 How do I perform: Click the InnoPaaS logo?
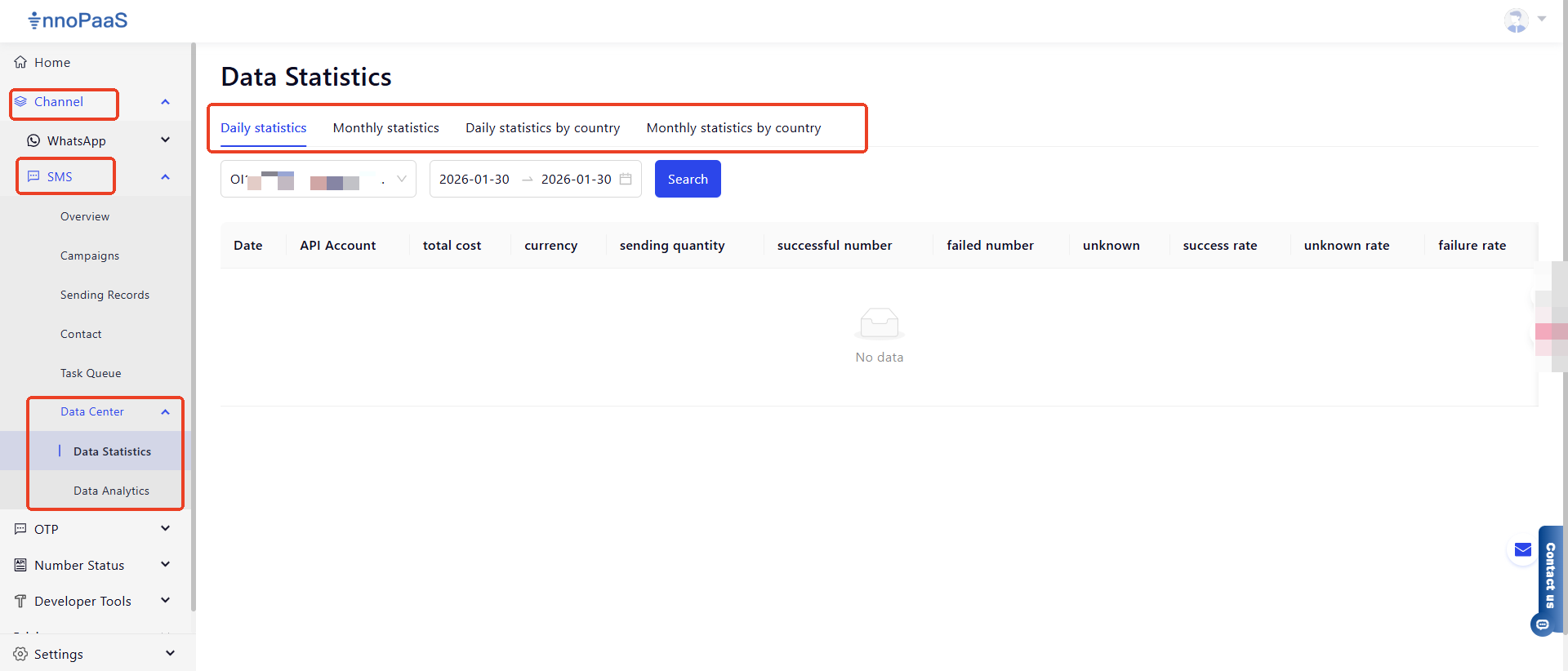tap(78, 20)
